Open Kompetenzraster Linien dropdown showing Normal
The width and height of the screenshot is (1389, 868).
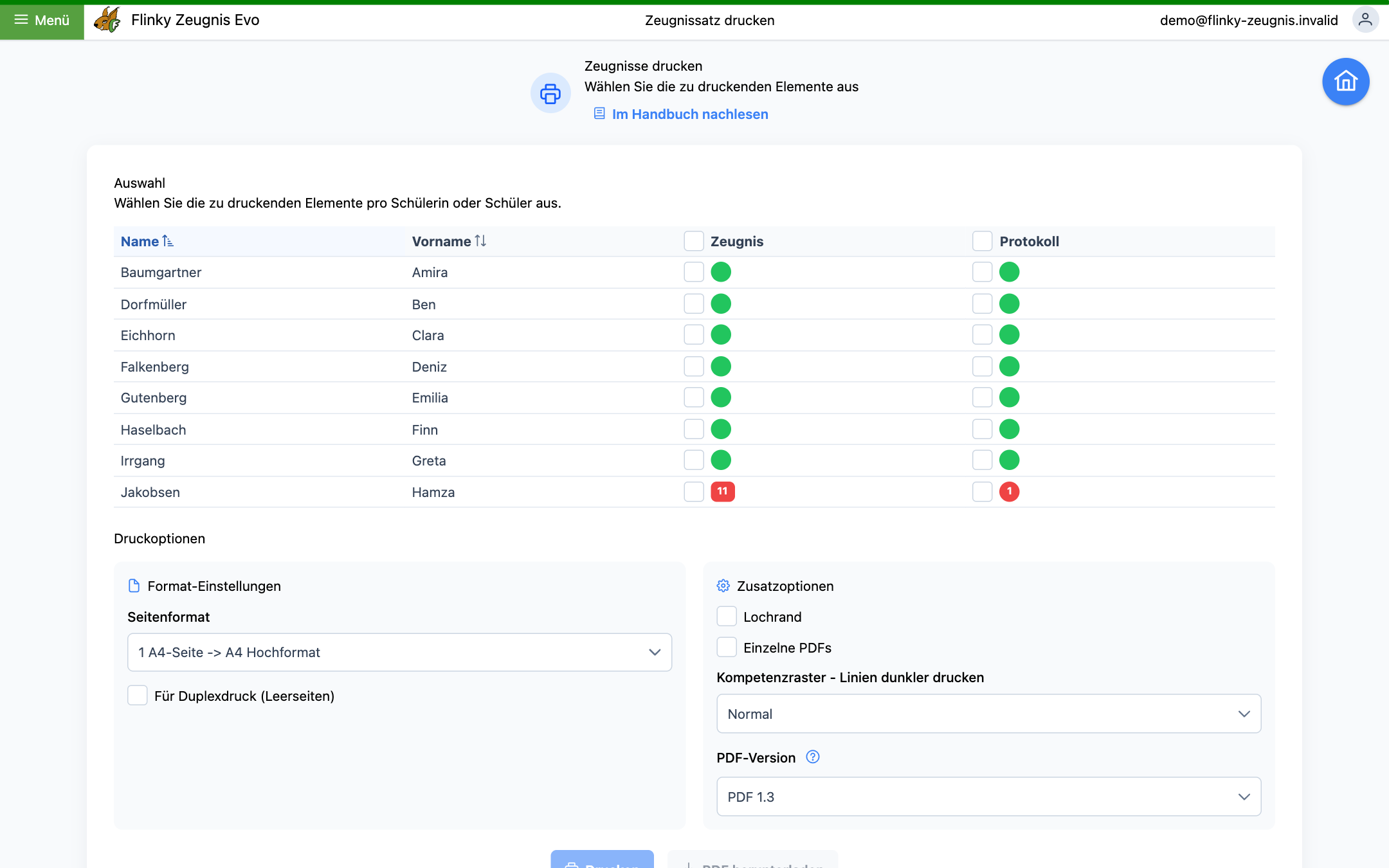[x=988, y=714]
